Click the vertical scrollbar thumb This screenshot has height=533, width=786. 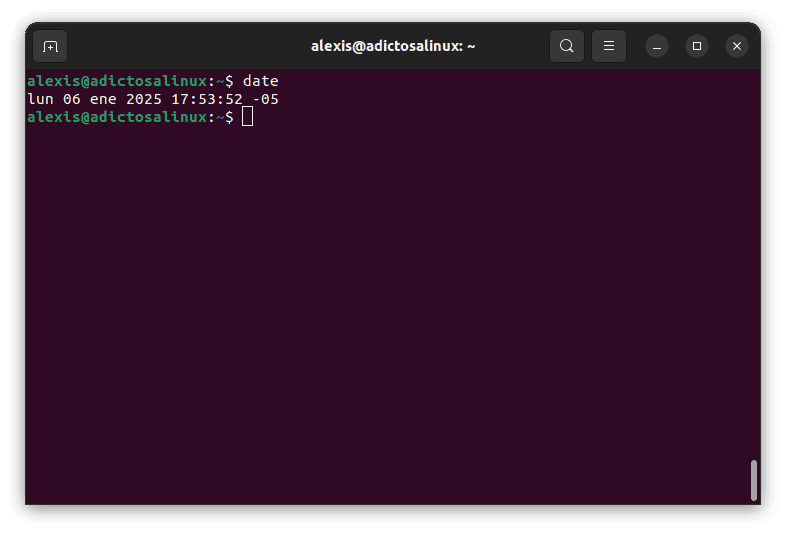[x=753, y=480]
